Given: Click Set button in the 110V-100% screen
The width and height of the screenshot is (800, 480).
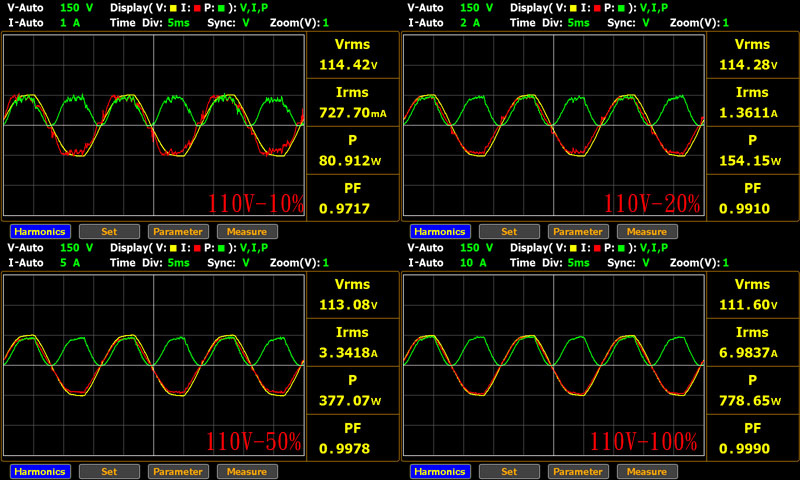Looking at the screenshot, I should coord(509,471).
